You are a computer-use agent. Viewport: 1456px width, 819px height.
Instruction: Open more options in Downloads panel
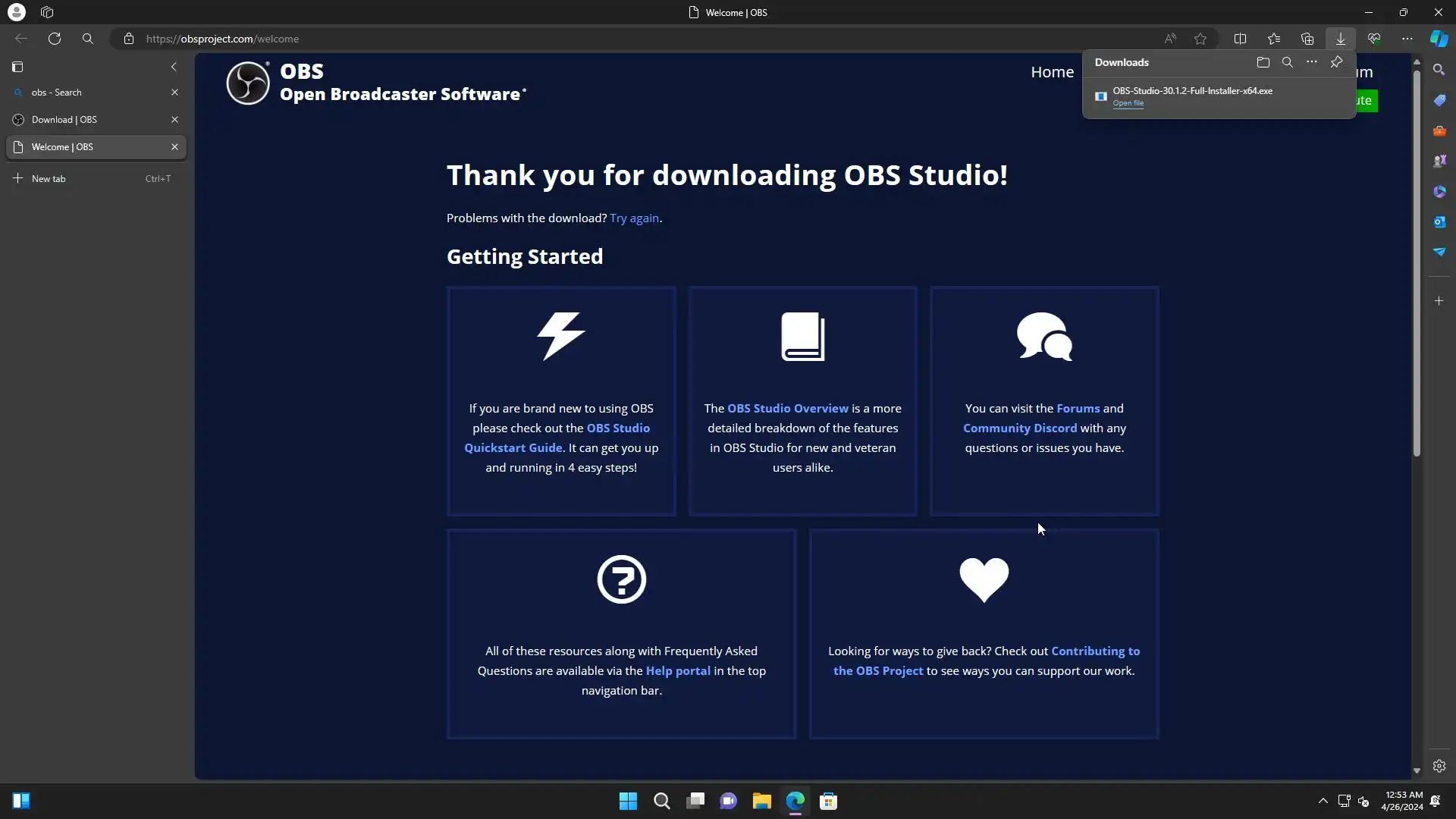pyautogui.click(x=1311, y=62)
